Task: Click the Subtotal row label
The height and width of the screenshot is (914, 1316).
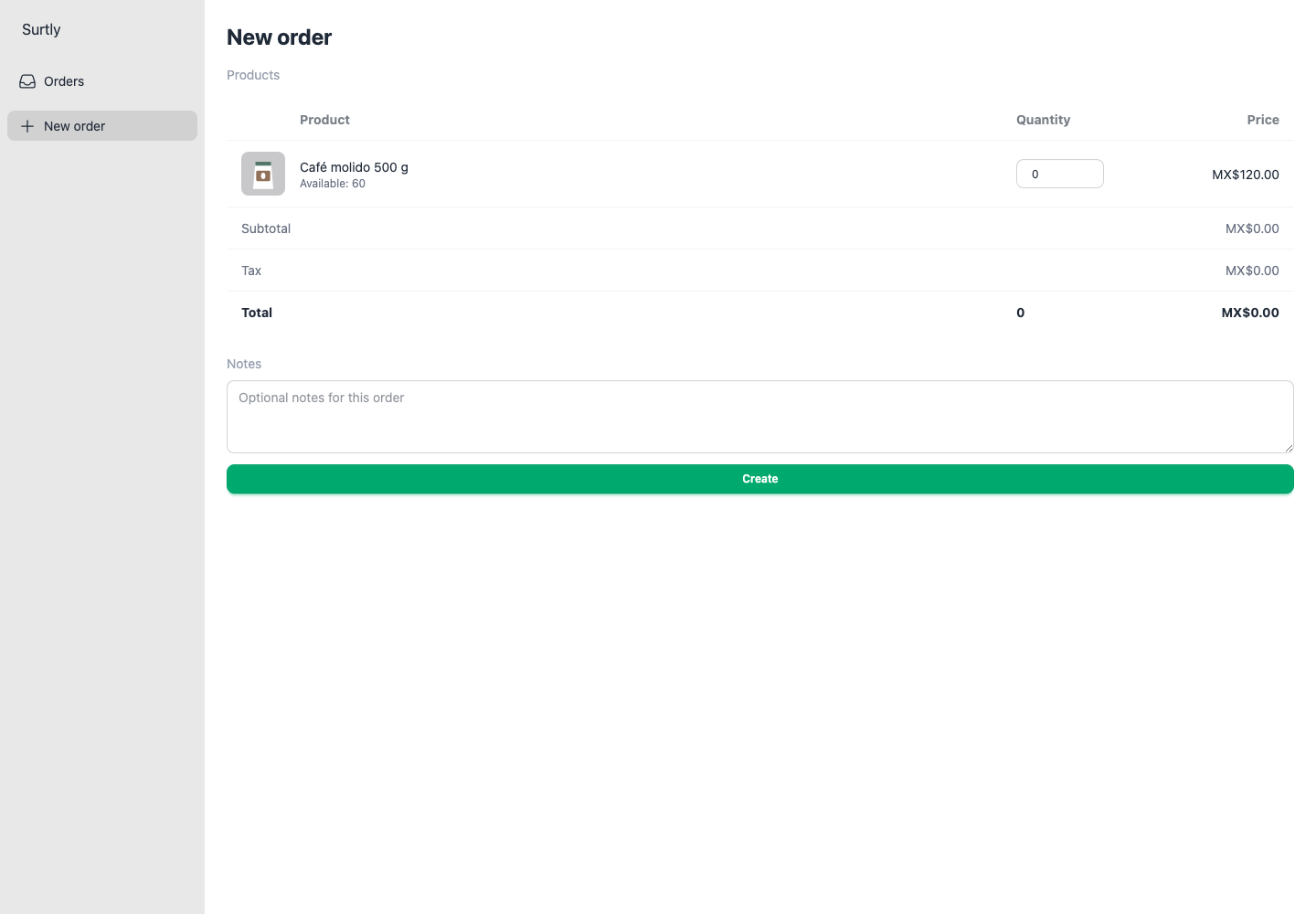Action: (266, 228)
